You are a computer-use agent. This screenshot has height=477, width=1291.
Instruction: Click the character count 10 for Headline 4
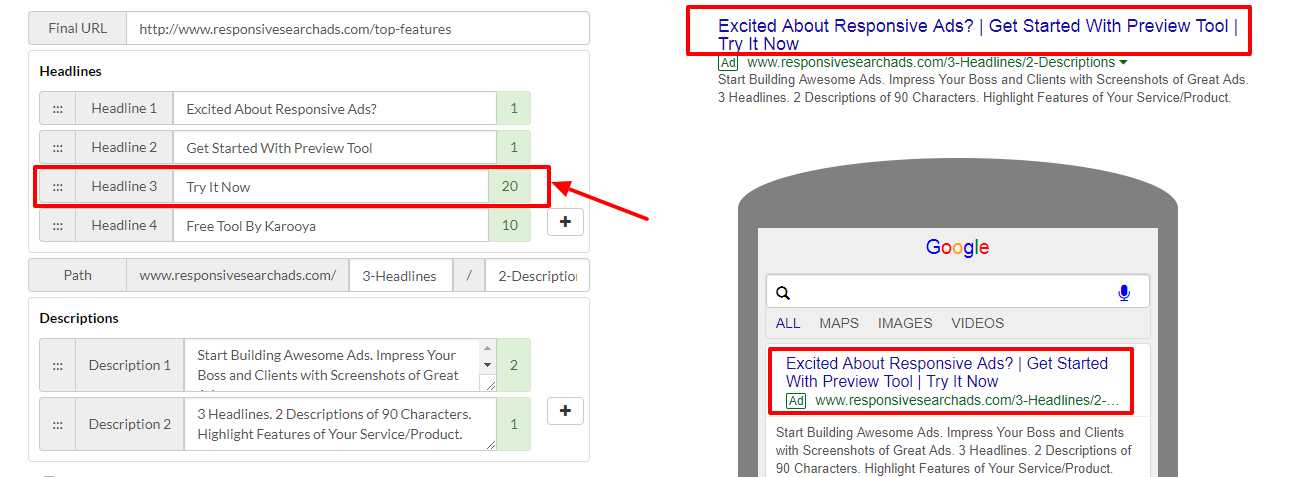[510, 225]
